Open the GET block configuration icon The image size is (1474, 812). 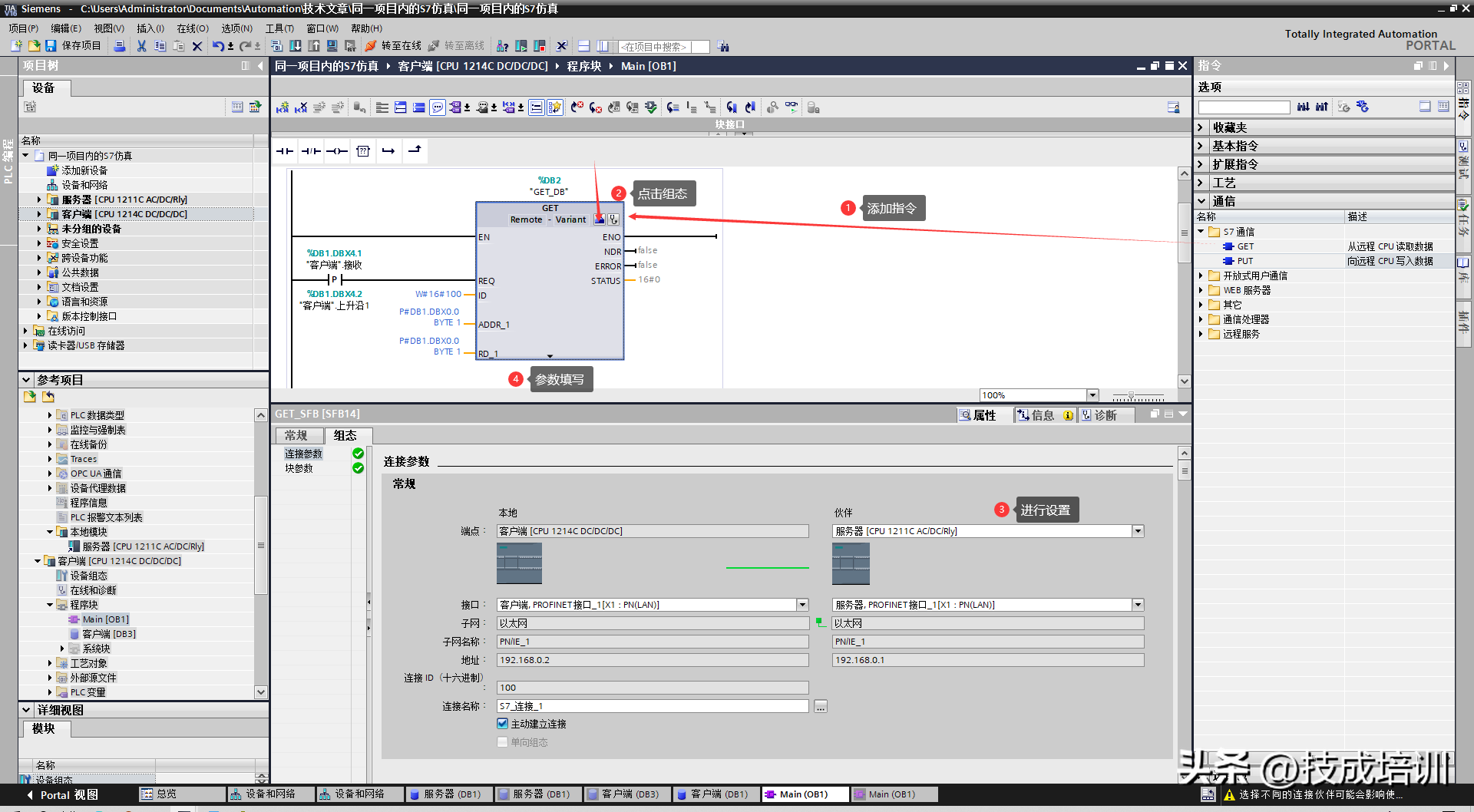(600, 220)
